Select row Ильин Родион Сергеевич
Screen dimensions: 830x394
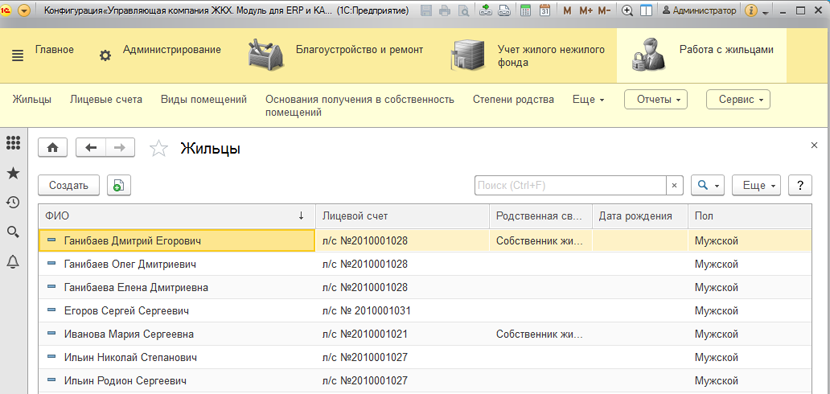click(x=425, y=381)
